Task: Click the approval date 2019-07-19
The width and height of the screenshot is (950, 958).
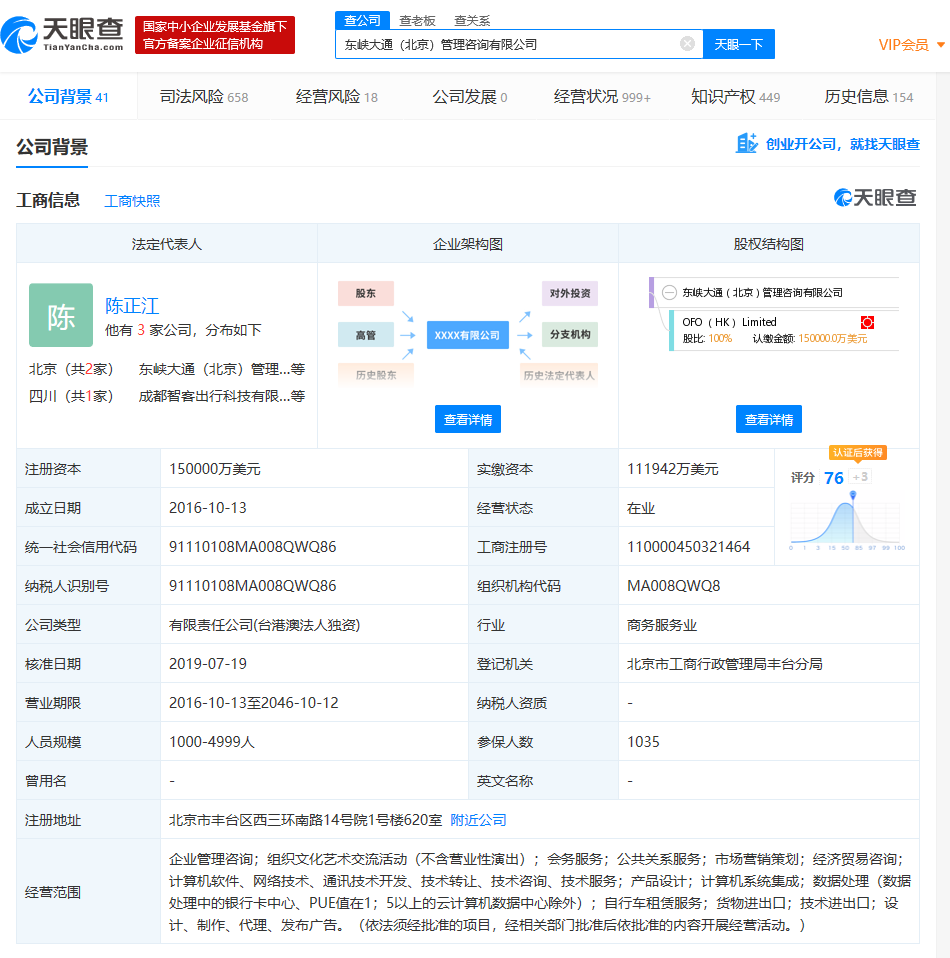Action: (208, 664)
